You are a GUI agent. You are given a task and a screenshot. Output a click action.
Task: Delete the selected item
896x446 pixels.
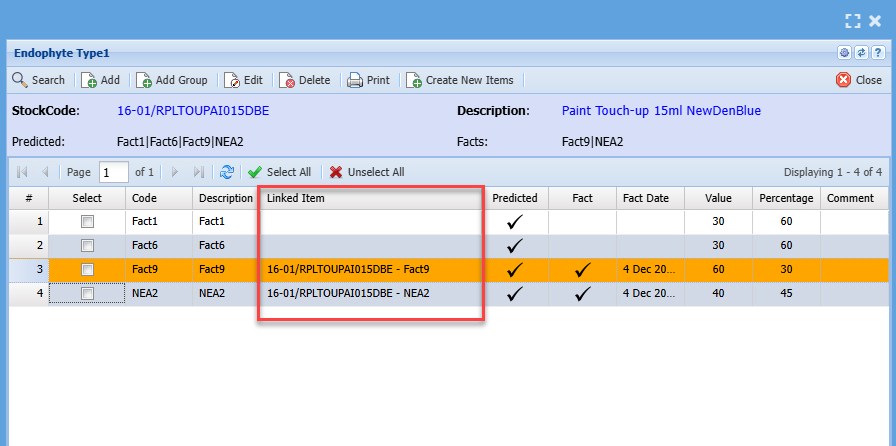[x=305, y=80]
